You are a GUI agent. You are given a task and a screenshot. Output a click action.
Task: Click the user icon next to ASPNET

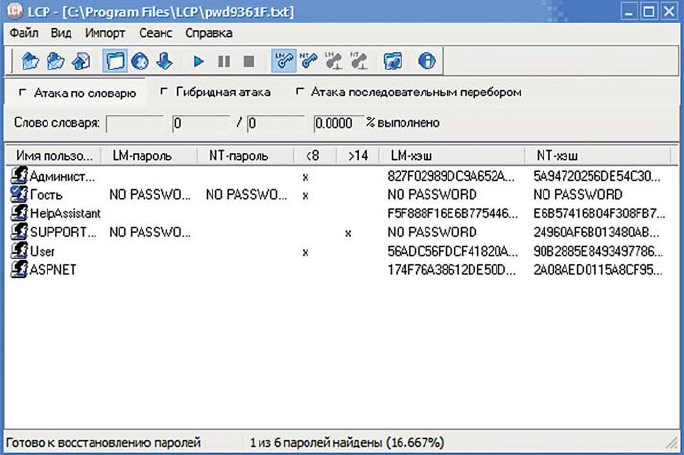[x=18, y=270]
